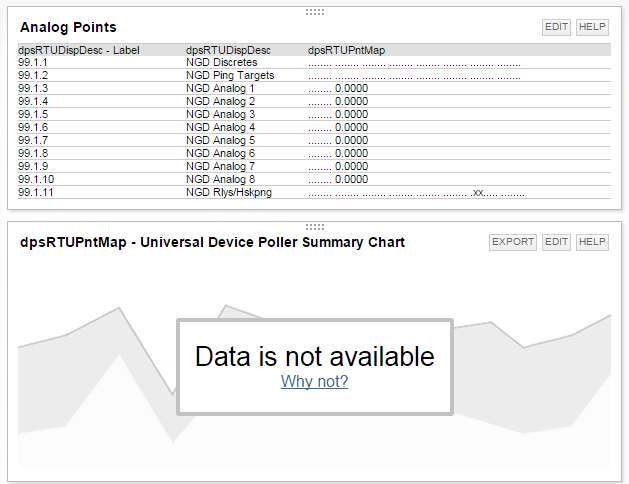Screen dimensions: 629x484
Task: Click the Analog Points panel drag handle
Action: point(314,12)
